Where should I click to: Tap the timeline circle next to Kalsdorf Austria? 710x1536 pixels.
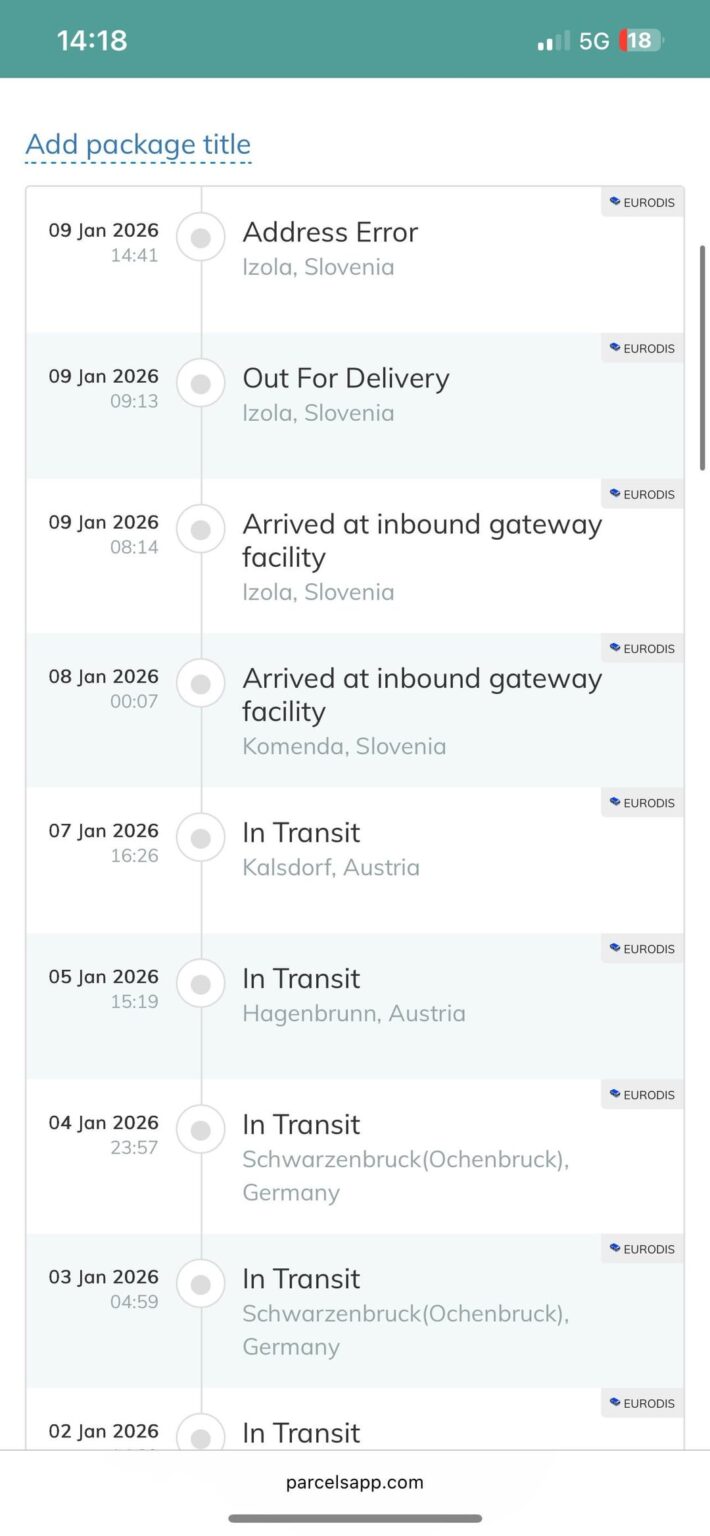click(x=200, y=838)
